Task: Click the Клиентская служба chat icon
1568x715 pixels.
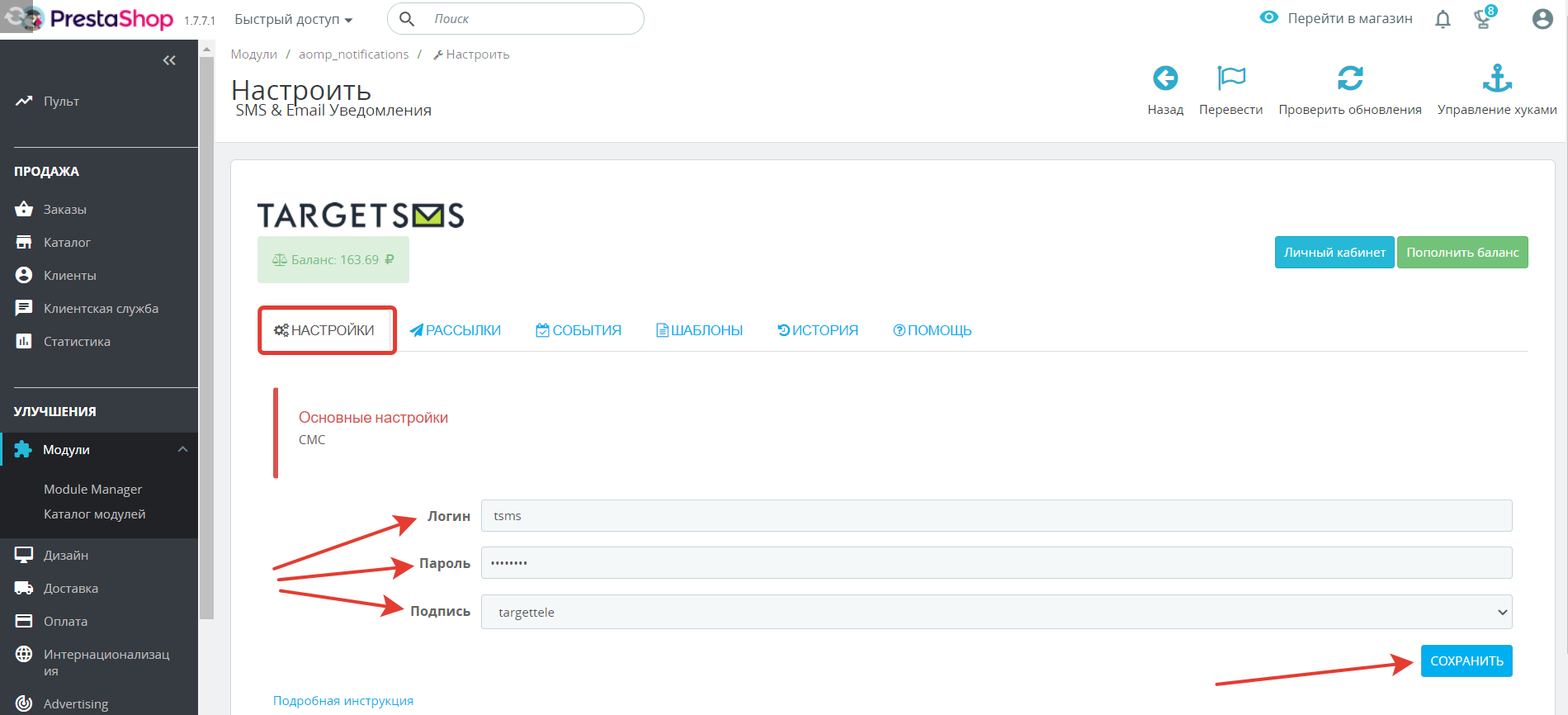Action: (x=24, y=308)
